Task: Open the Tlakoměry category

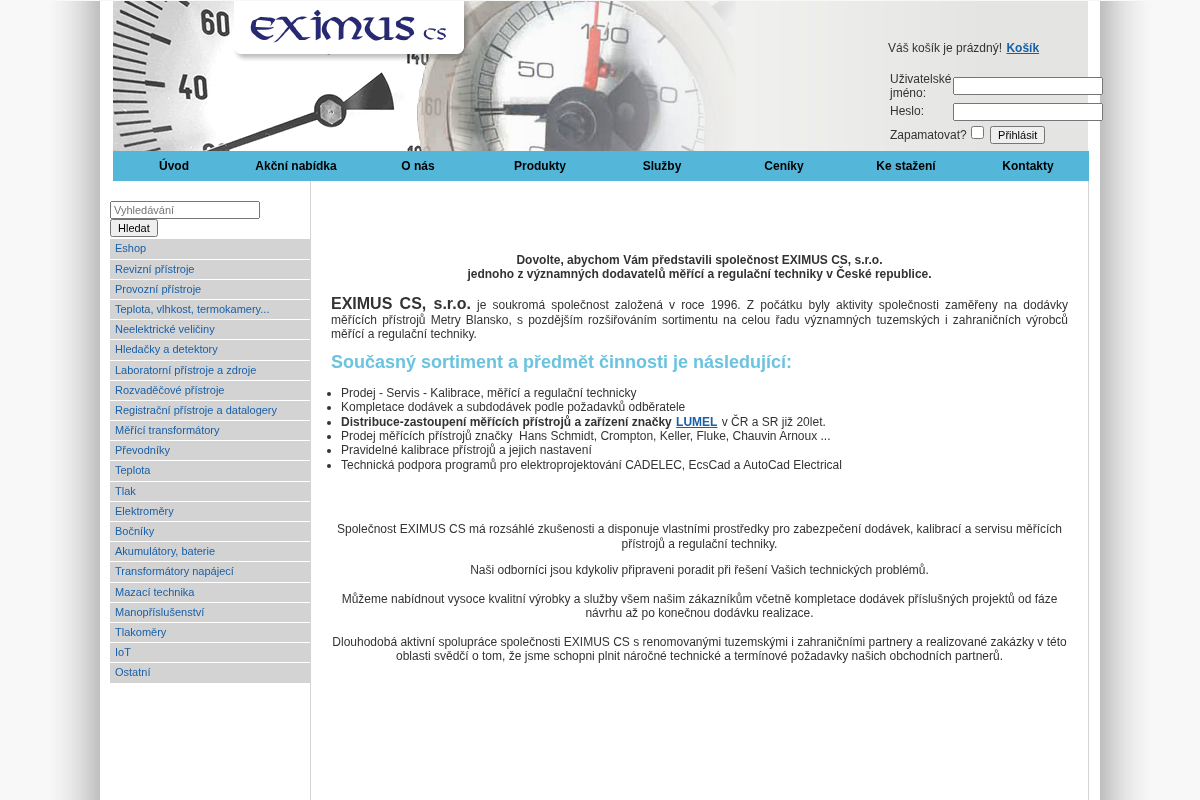Action: click(x=210, y=632)
